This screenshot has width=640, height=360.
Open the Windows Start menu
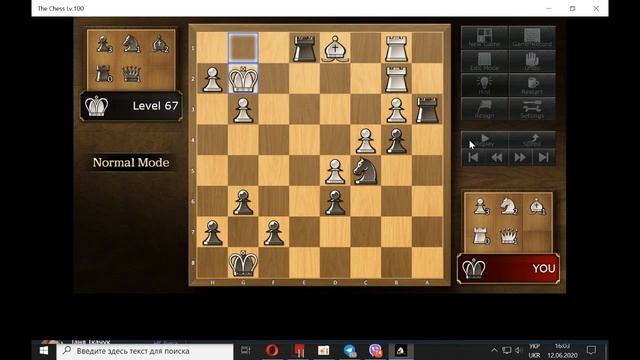point(44,351)
